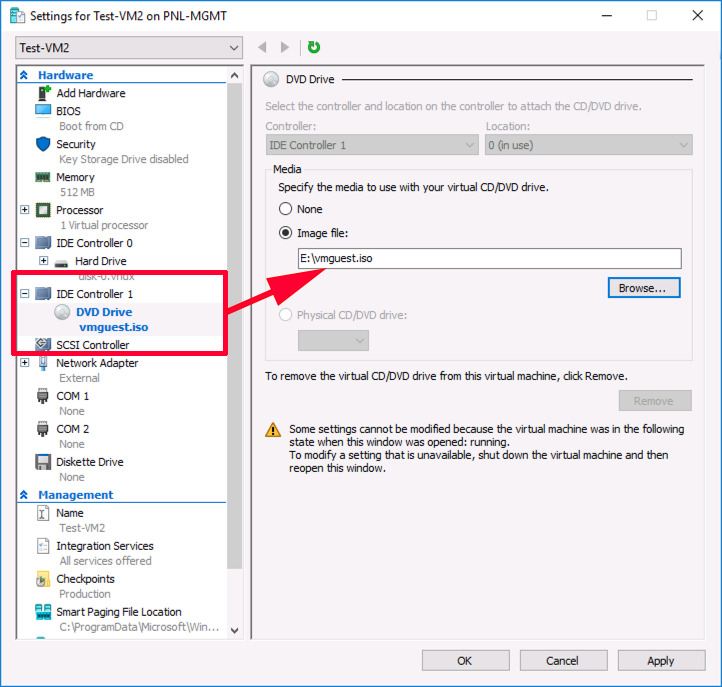Screen dimensions: 722x687
Task: Select the 'Boot from CD' BIOS subtext
Action: [91, 126]
